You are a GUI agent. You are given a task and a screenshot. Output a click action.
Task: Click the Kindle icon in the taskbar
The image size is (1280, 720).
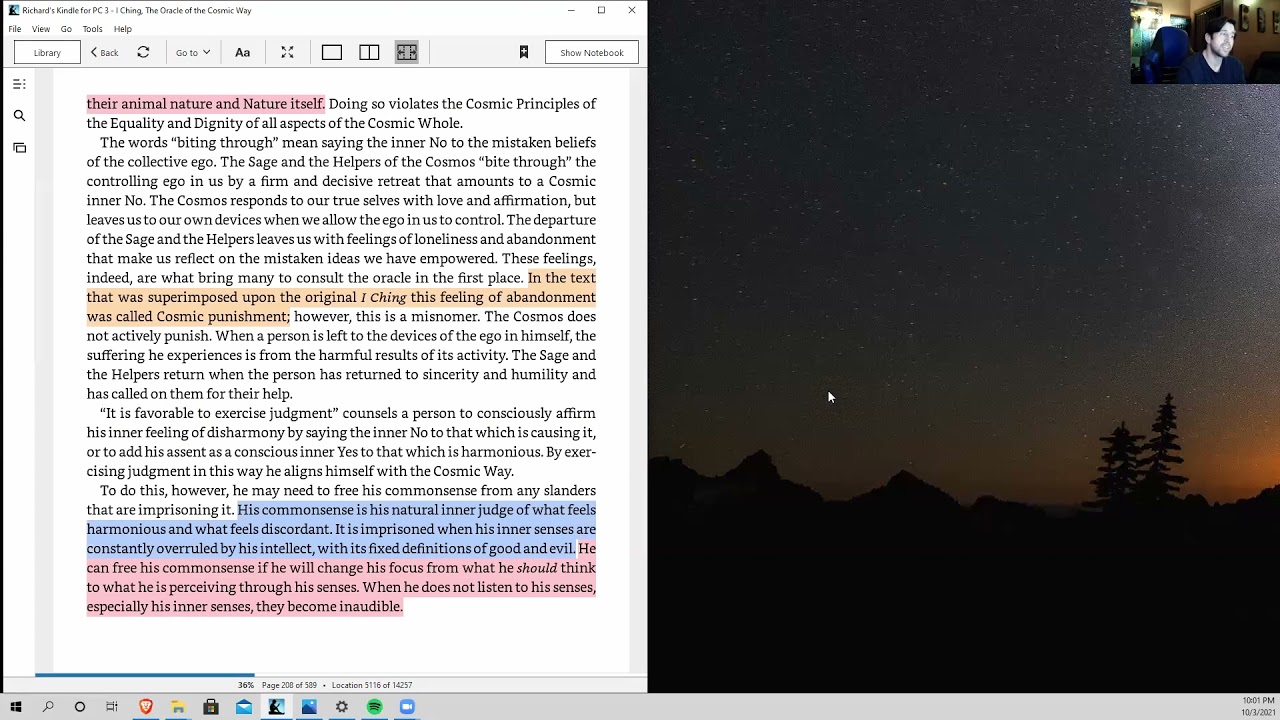[x=276, y=707]
